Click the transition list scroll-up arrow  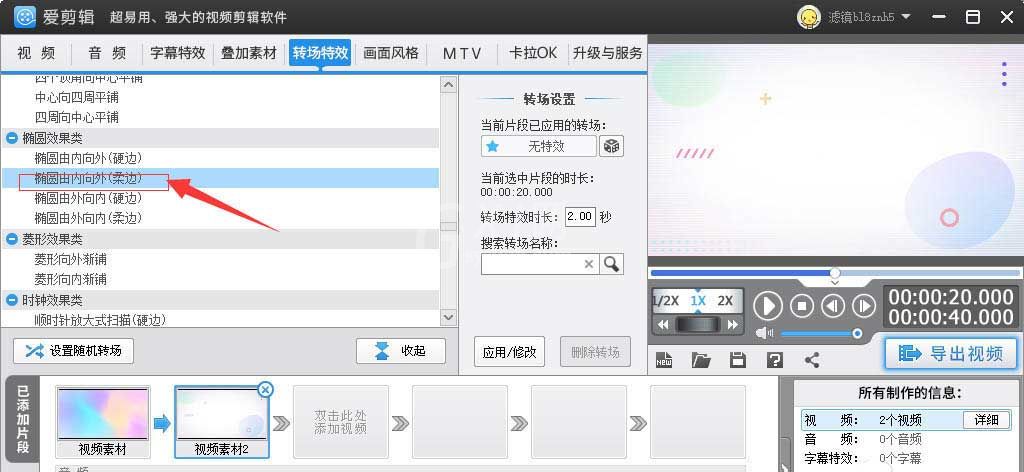coord(449,85)
